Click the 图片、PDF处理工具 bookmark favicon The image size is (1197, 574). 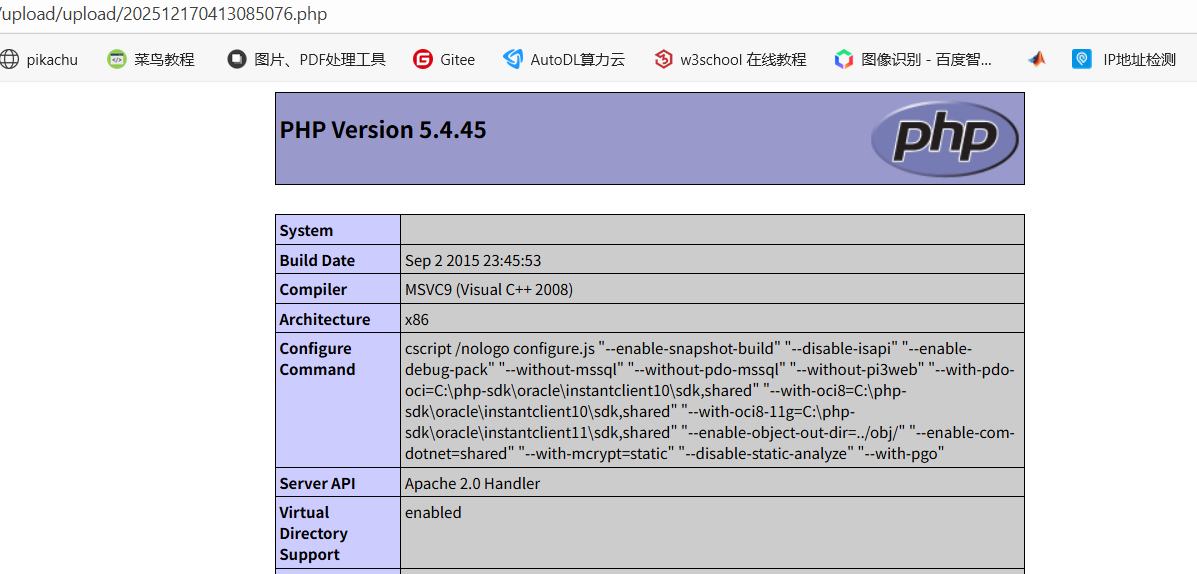click(x=237, y=60)
